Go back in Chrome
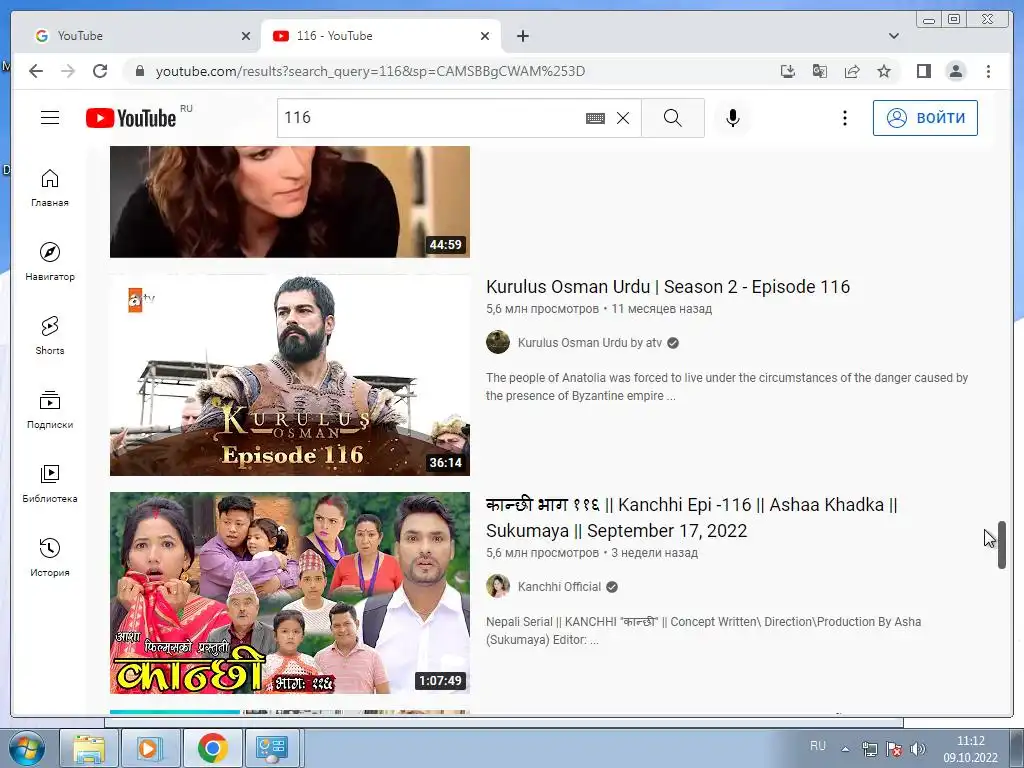The width and height of the screenshot is (1024, 768). pos(36,71)
